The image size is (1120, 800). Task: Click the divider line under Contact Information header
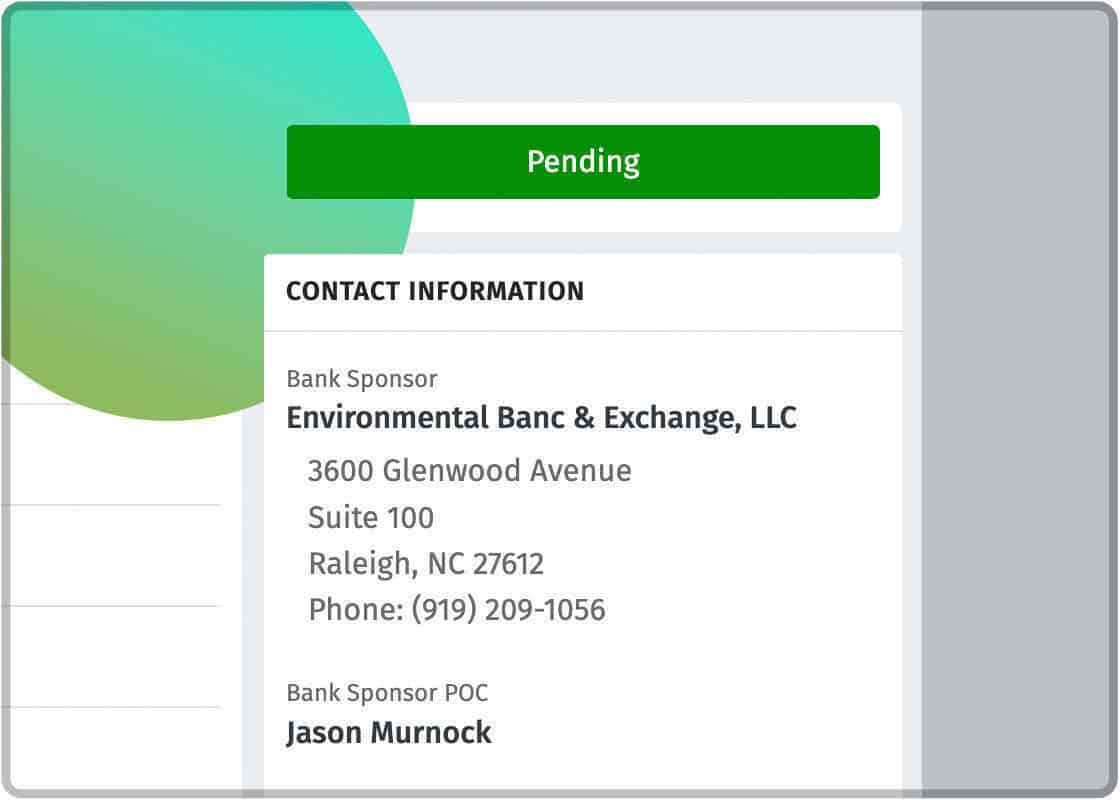(583, 331)
